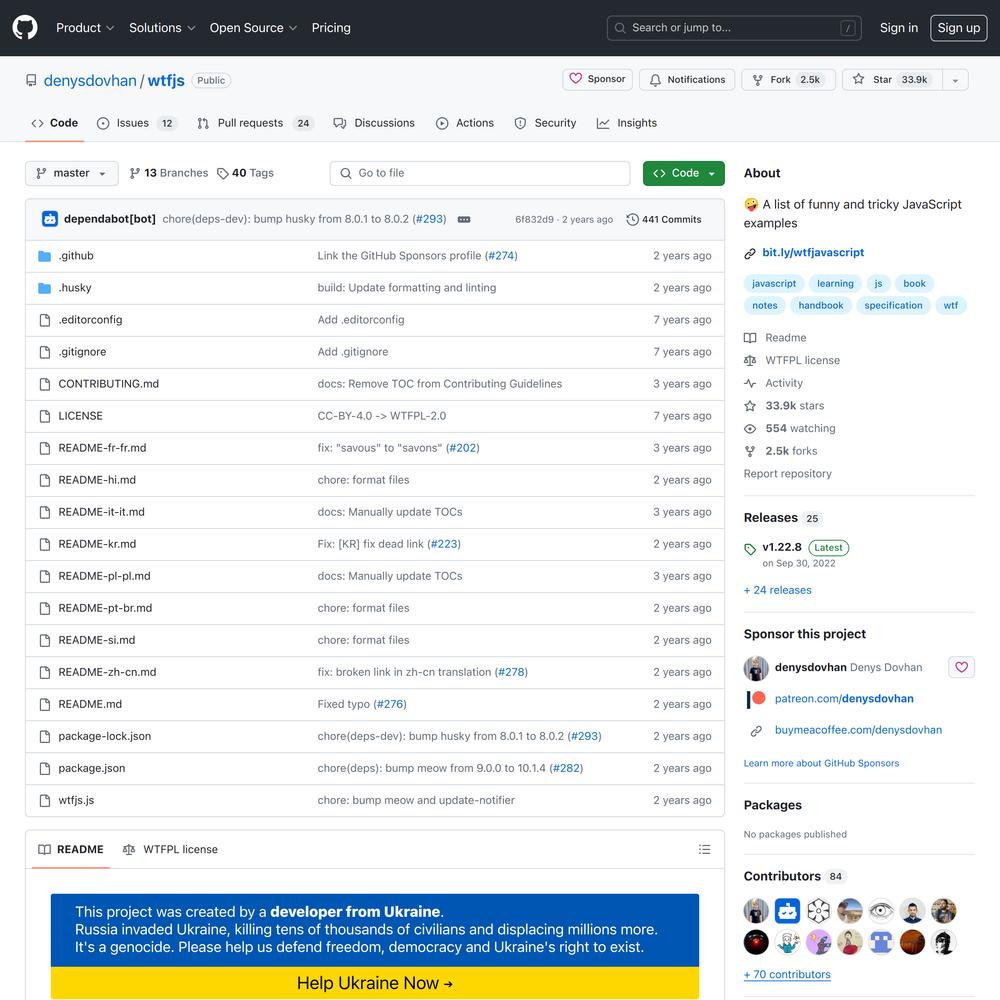Open the CONTRIBUTING.md file
1000x1000 pixels.
pyautogui.click(x=108, y=384)
